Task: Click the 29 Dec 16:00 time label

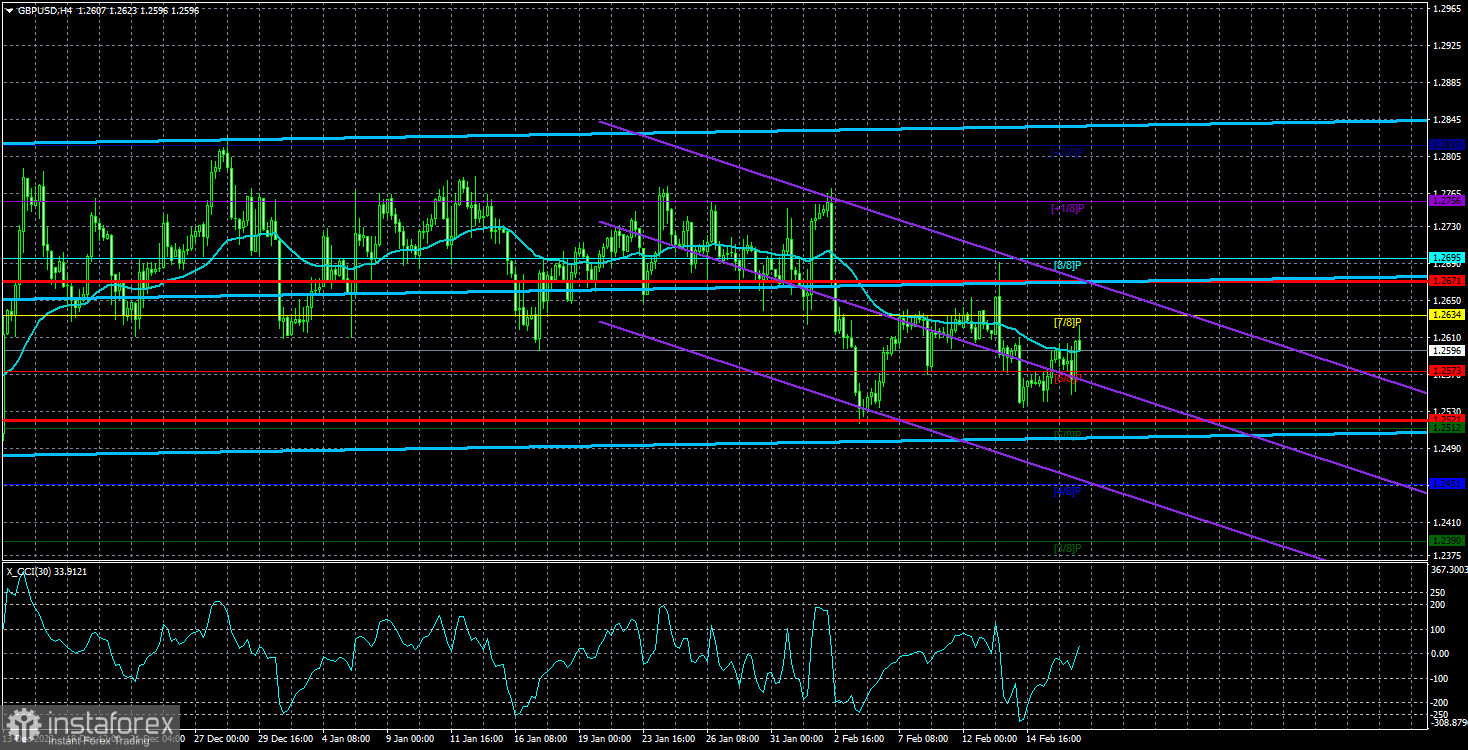Action: (286, 739)
